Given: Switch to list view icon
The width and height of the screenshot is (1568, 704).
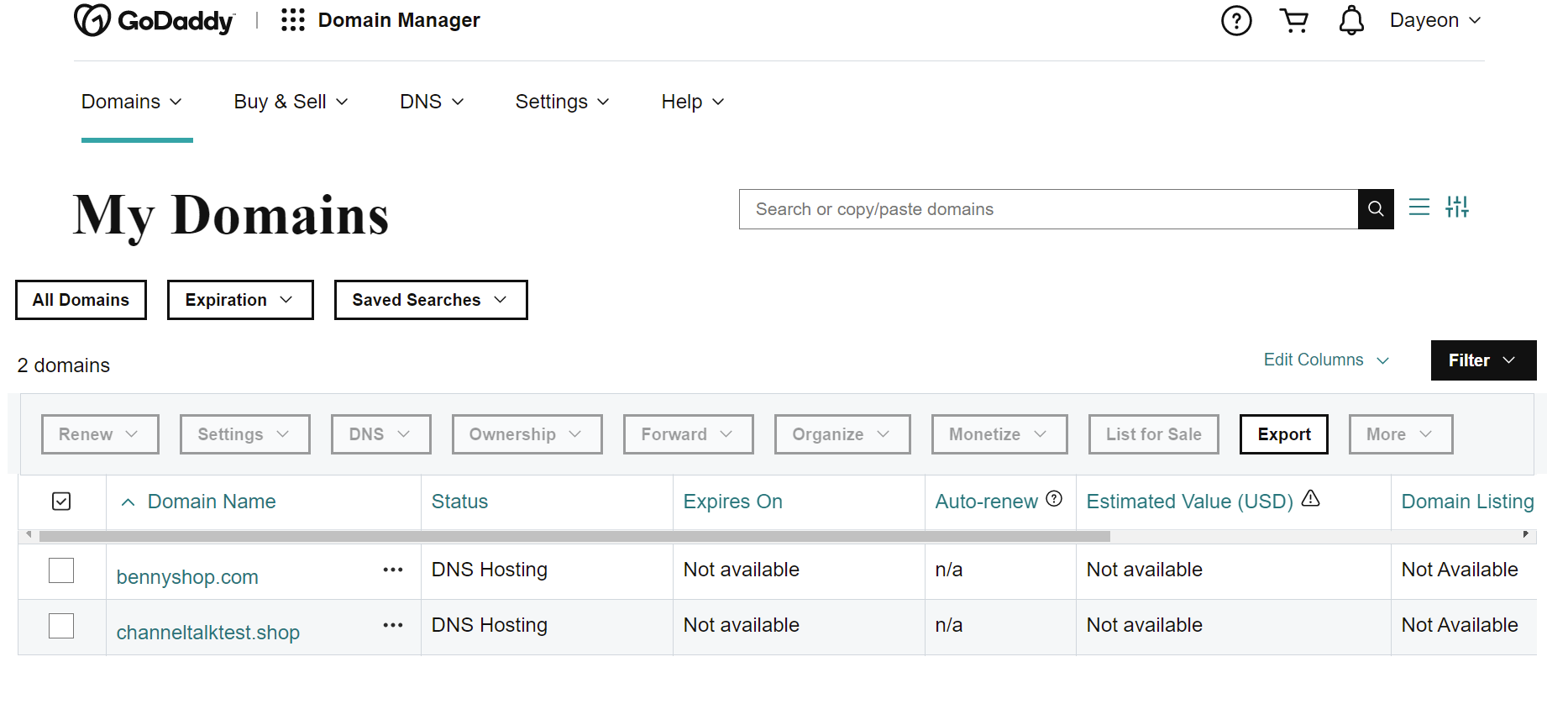Looking at the screenshot, I should point(1419,207).
